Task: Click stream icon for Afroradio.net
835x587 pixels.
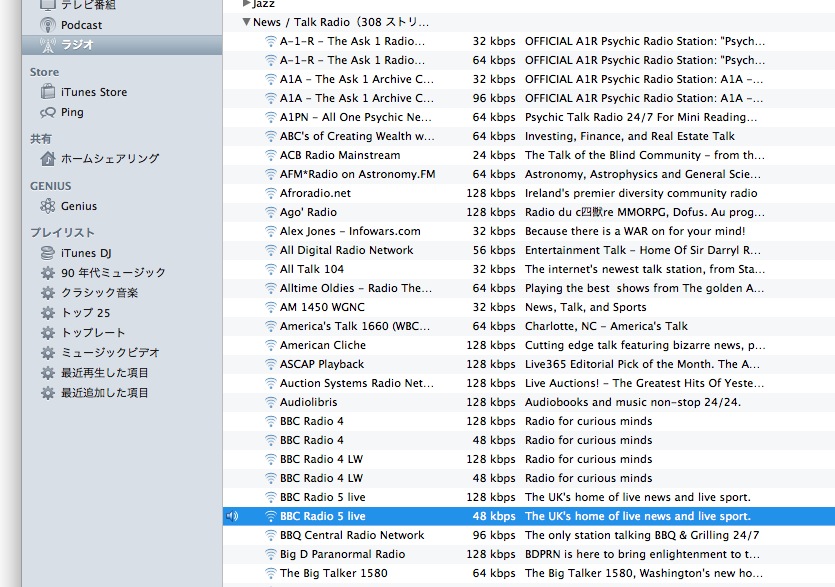Action: (x=271, y=193)
